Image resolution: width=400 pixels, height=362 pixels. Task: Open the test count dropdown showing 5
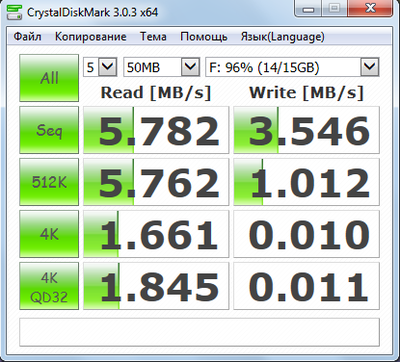(100, 67)
